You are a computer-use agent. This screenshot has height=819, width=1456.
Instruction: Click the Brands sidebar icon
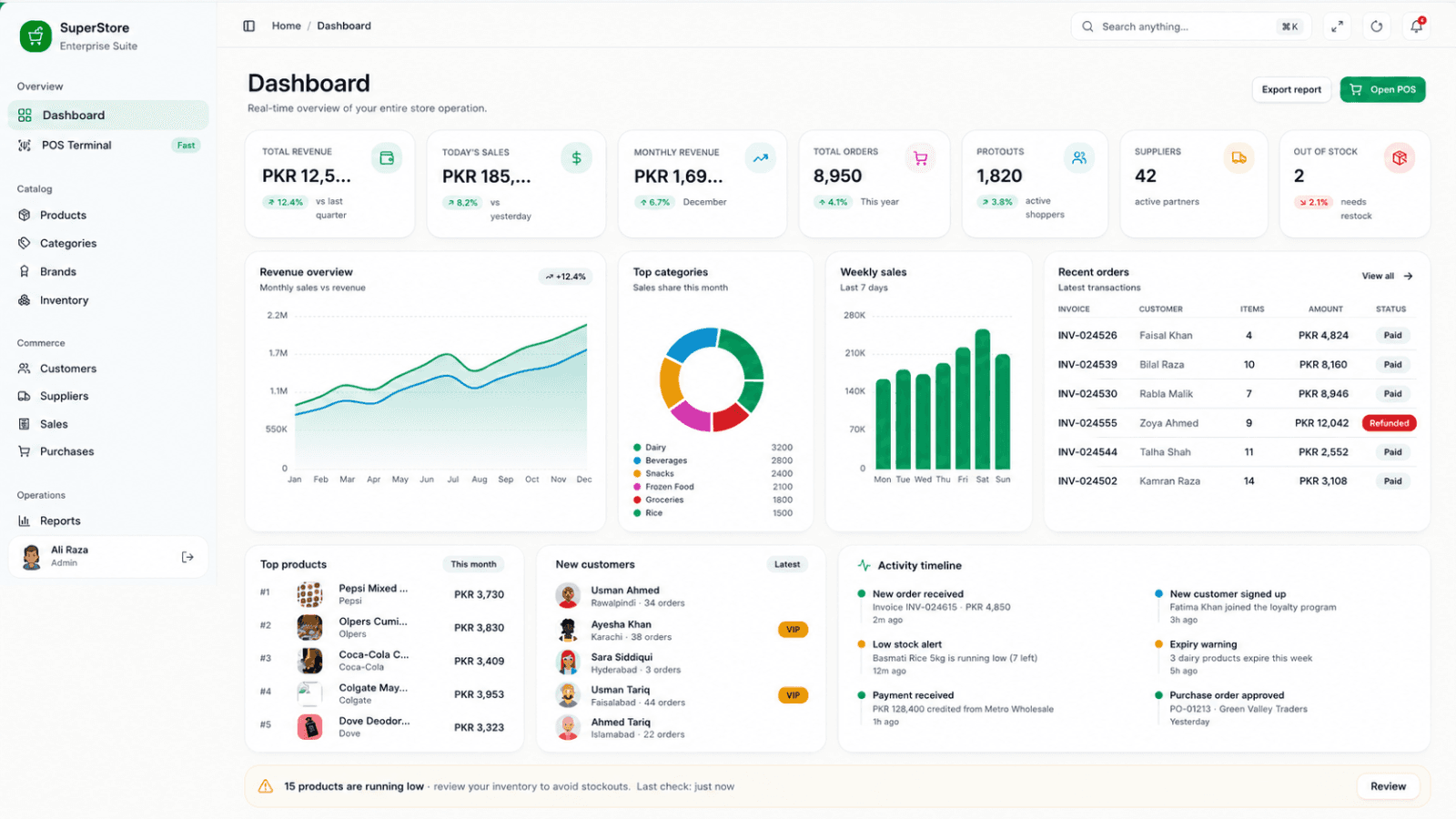tap(25, 271)
